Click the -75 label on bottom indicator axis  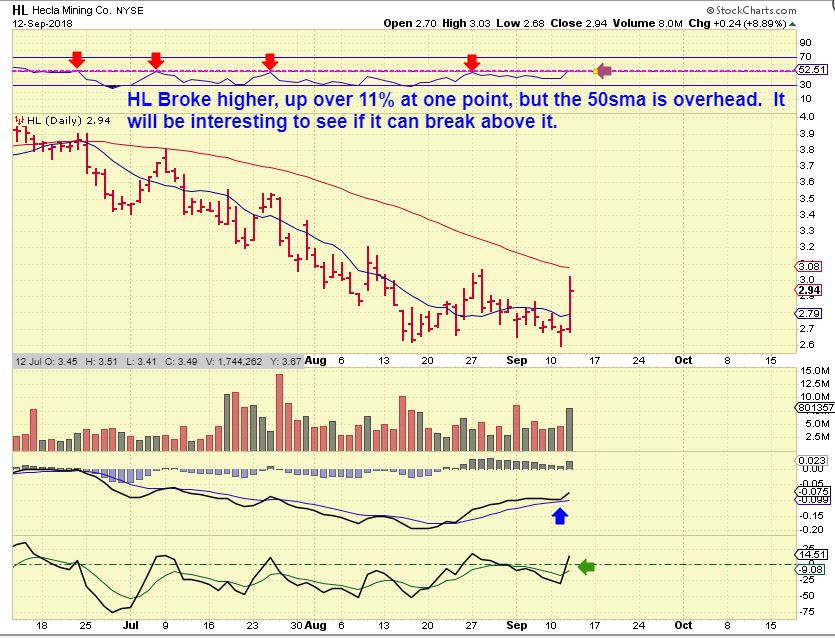[807, 612]
